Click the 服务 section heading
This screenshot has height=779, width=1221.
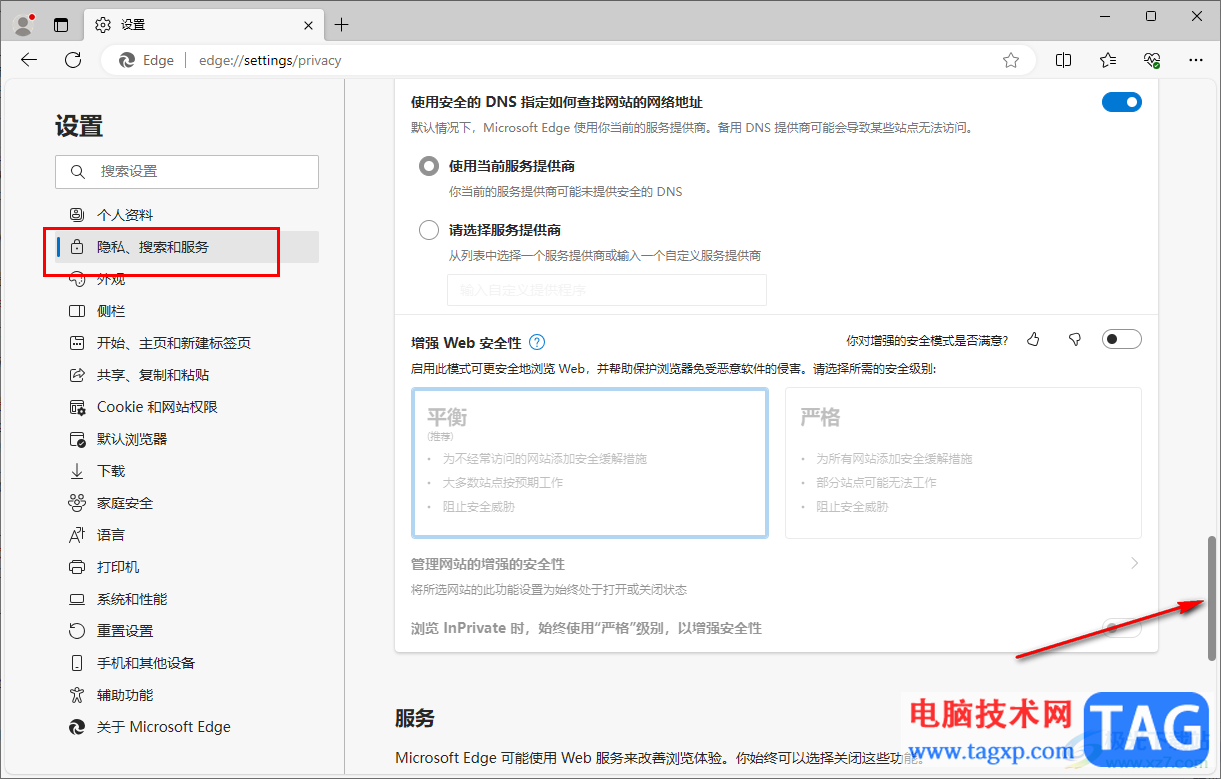pos(415,718)
